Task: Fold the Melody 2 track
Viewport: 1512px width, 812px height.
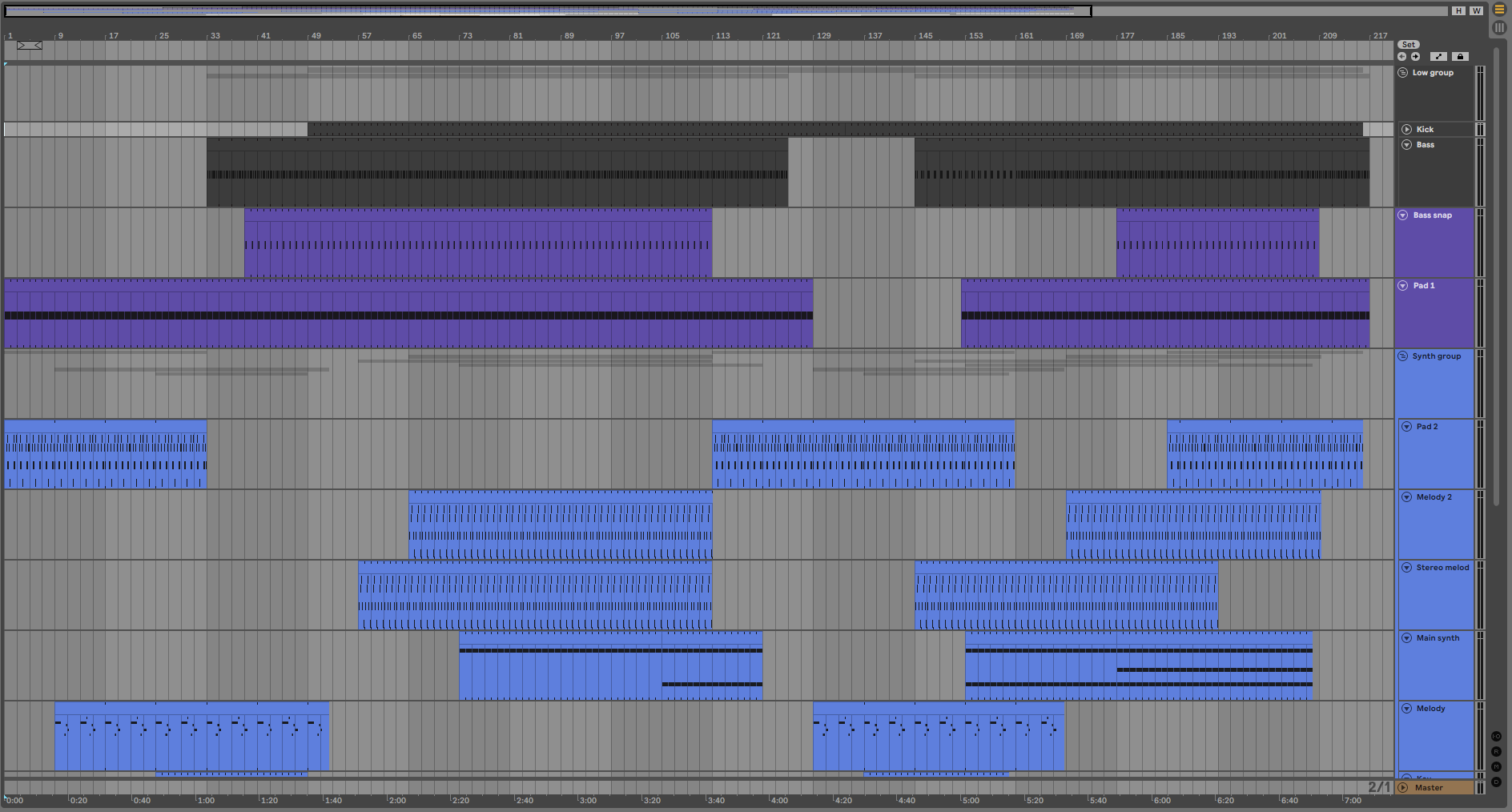Action: coord(1407,497)
